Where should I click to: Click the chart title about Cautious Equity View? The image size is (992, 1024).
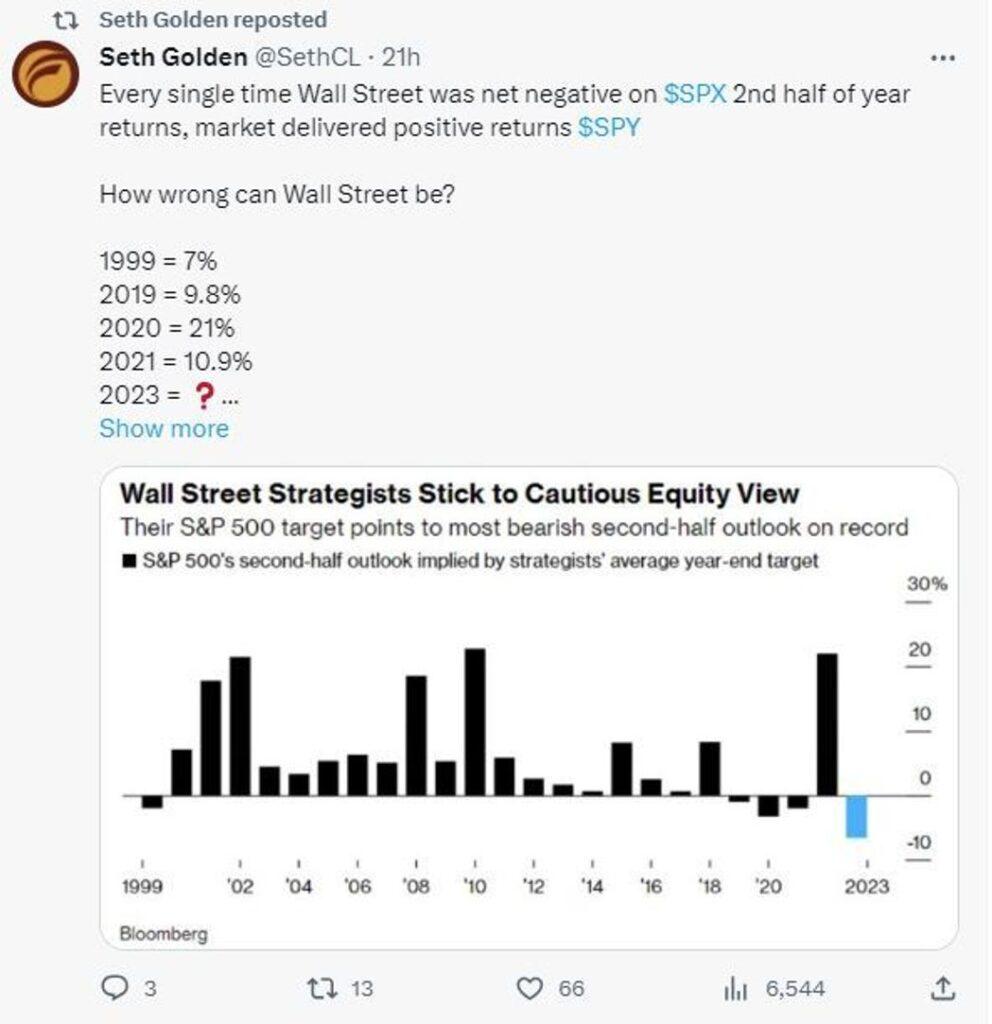[460, 494]
